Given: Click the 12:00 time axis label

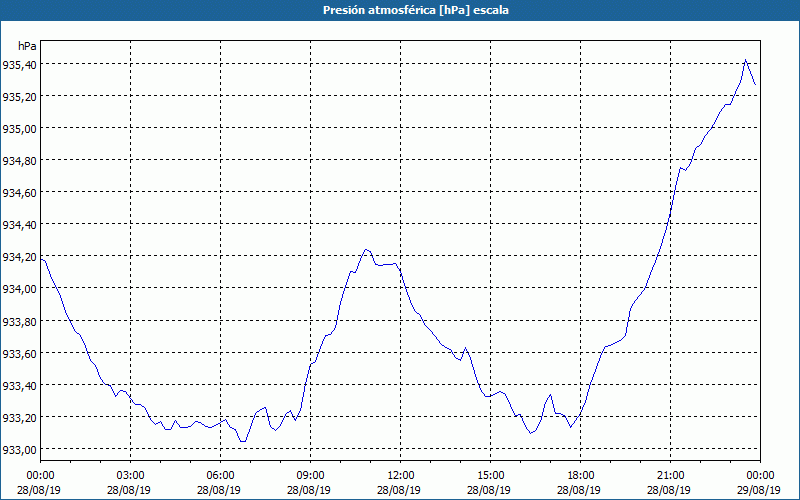Looking at the screenshot, I should (x=401, y=476).
